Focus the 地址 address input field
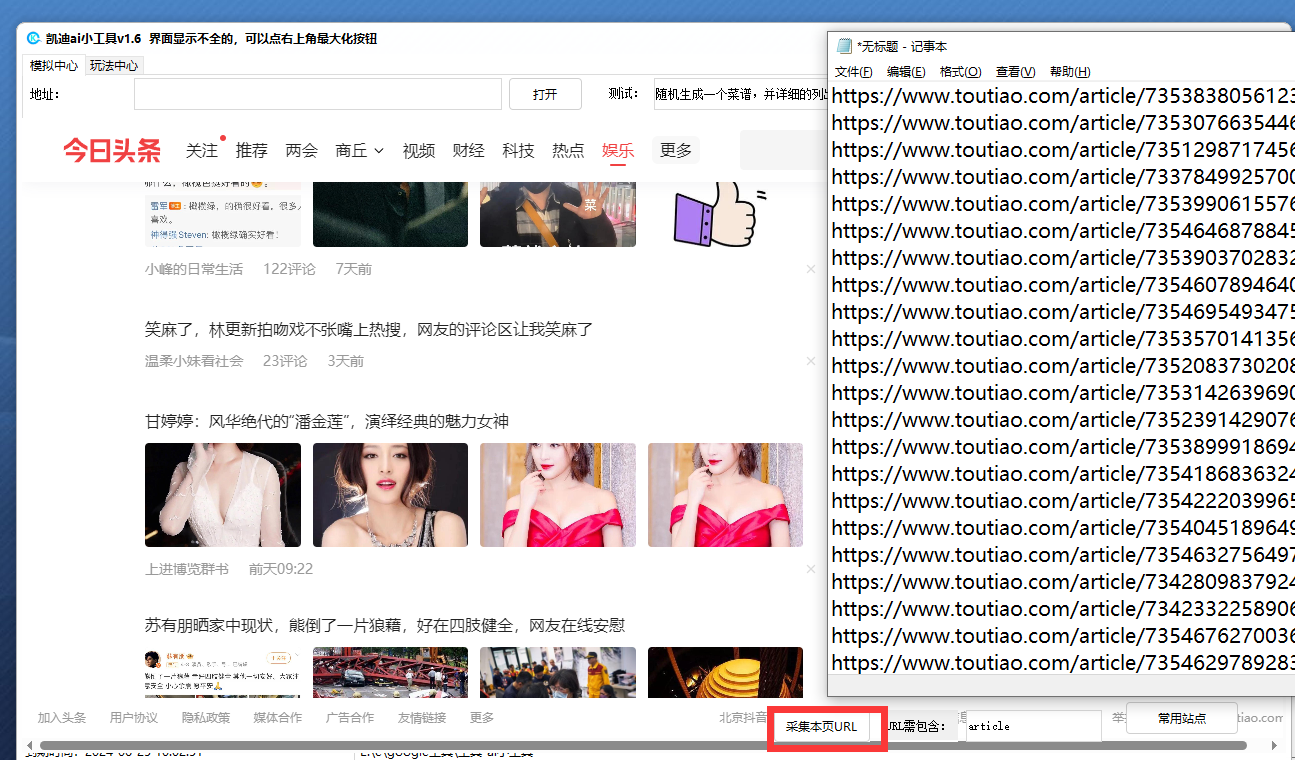Image resolution: width=1295 pixels, height=760 pixels. [x=318, y=94]
